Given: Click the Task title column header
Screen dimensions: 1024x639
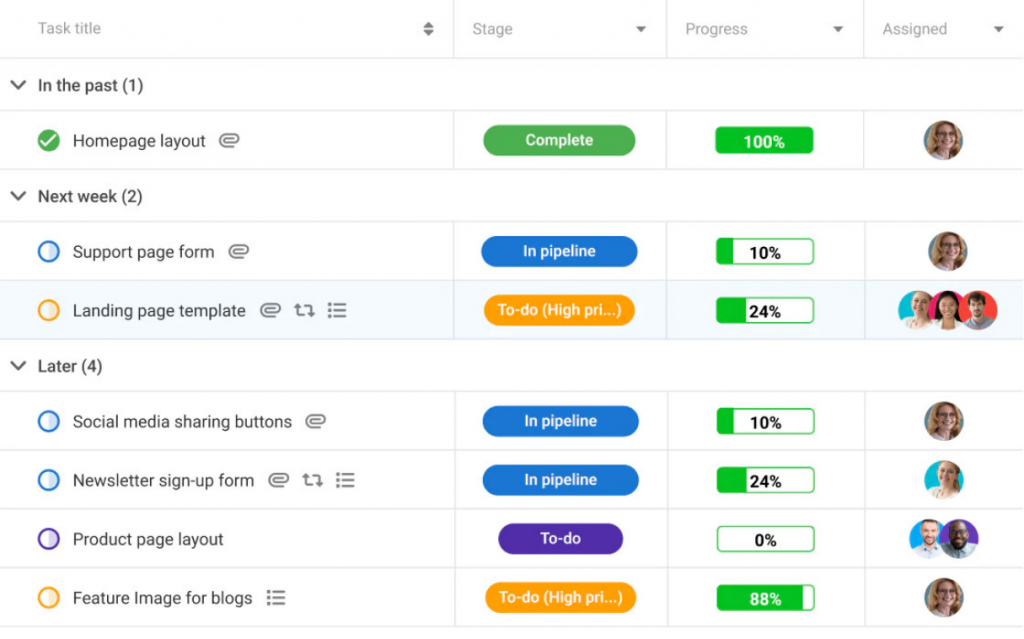Looking at the screenshot, I should coord(69,29).
